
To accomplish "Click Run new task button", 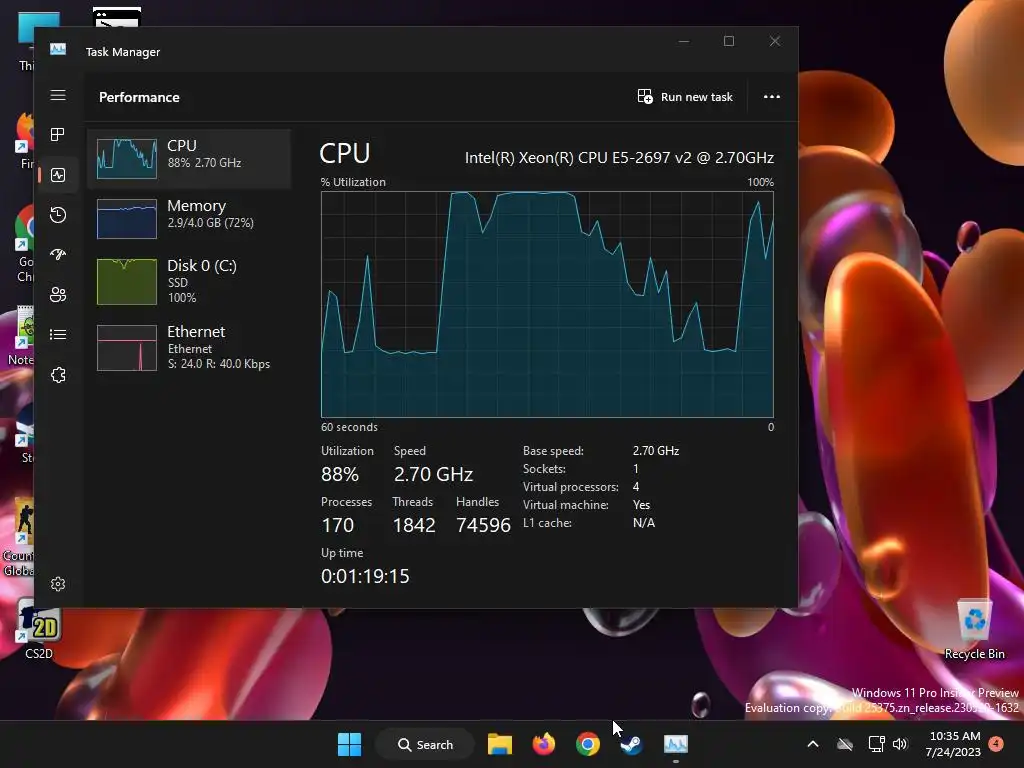I will 685,97.
